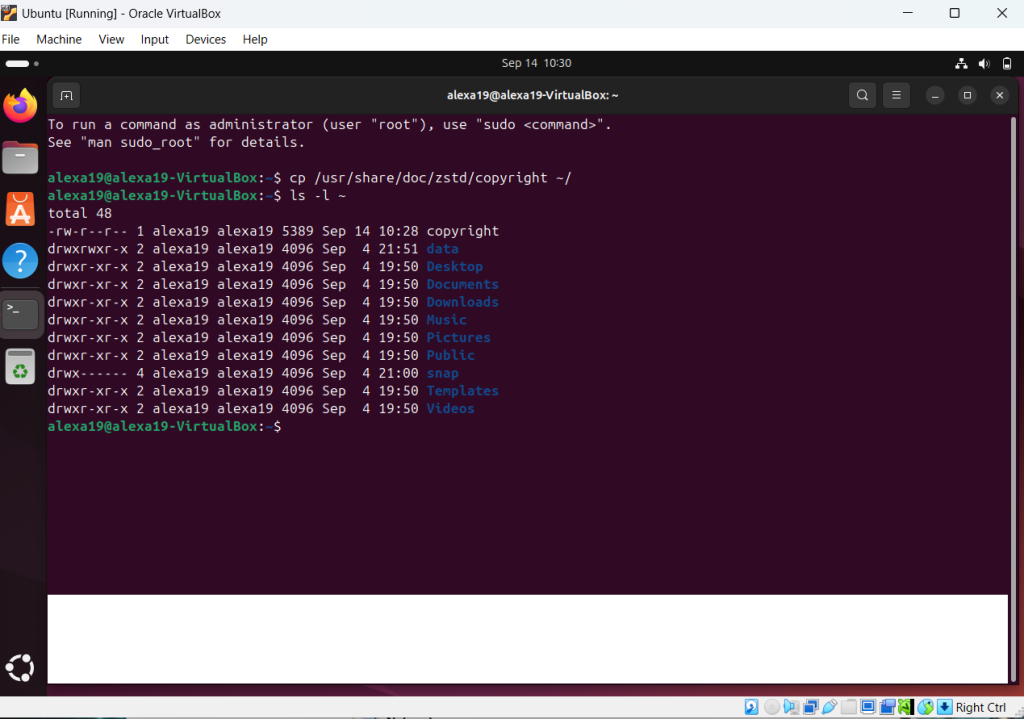Open the clock and calendar dropdown

click(536, 63)
